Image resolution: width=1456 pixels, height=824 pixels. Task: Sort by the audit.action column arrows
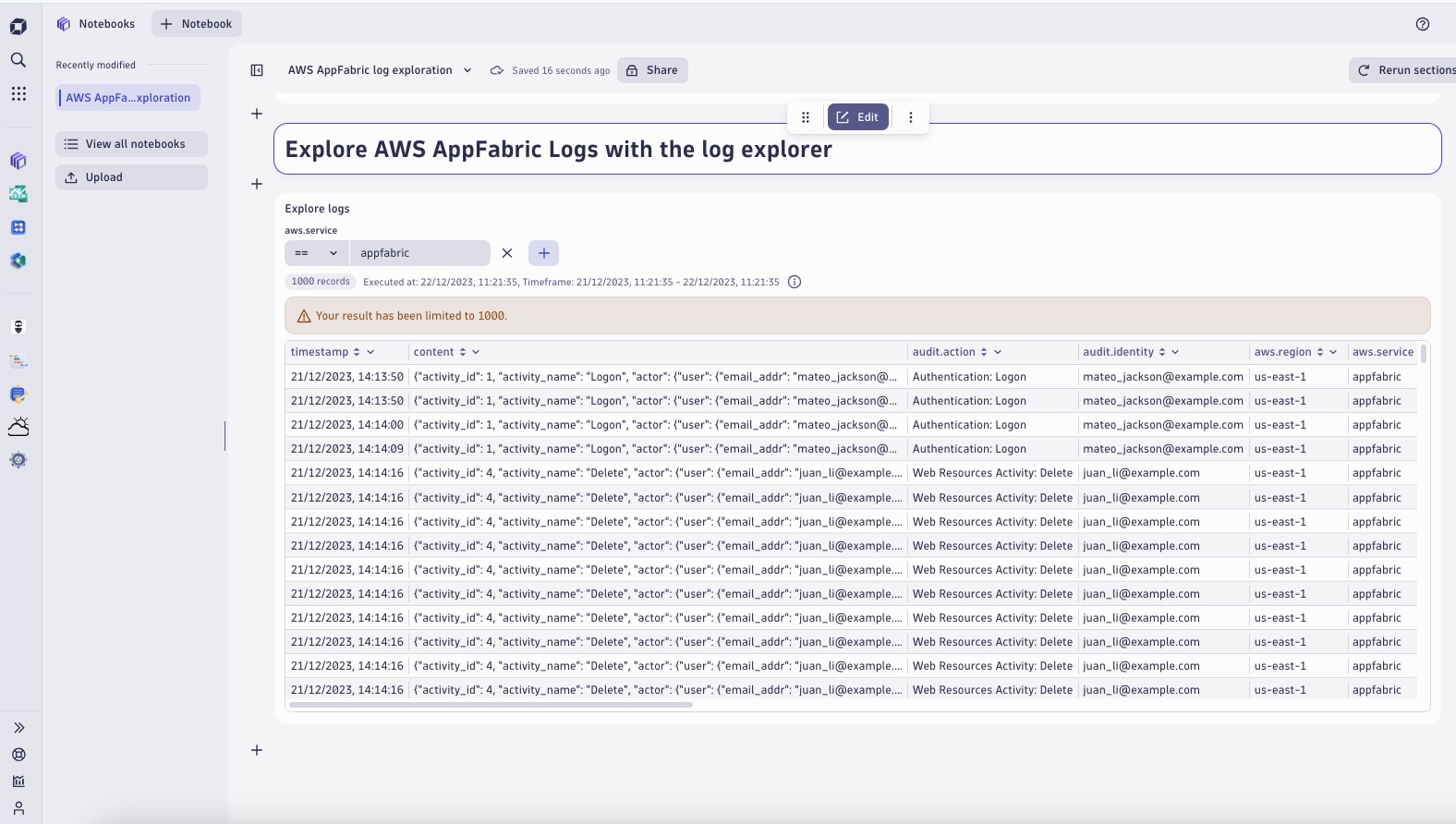click(x=984, y=352)
